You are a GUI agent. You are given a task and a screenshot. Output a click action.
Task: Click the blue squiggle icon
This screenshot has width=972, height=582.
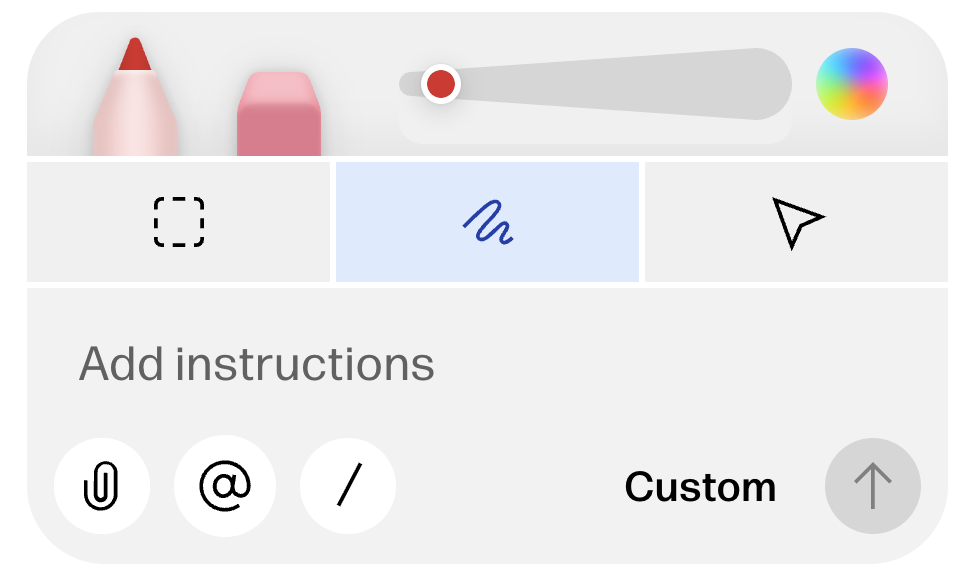pyautogui.click(x=488, y=222)
